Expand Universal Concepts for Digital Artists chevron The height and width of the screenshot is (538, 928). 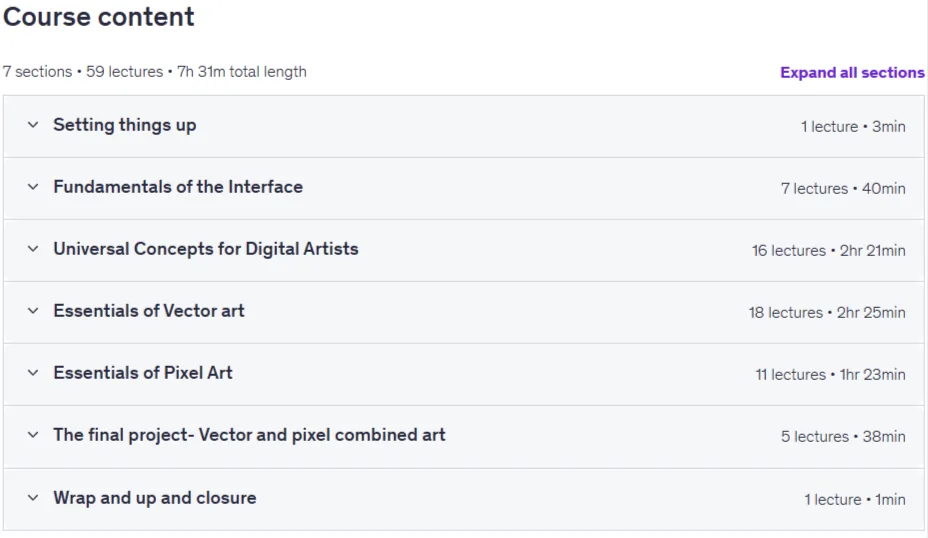click(x=33, y=249)
